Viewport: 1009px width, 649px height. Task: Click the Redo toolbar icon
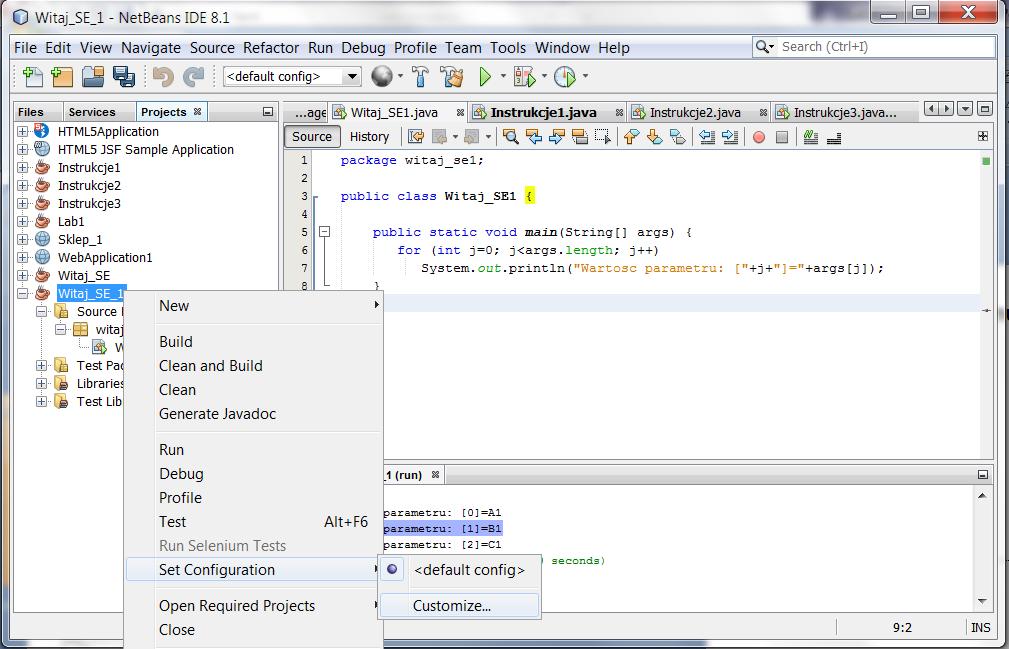193,77
